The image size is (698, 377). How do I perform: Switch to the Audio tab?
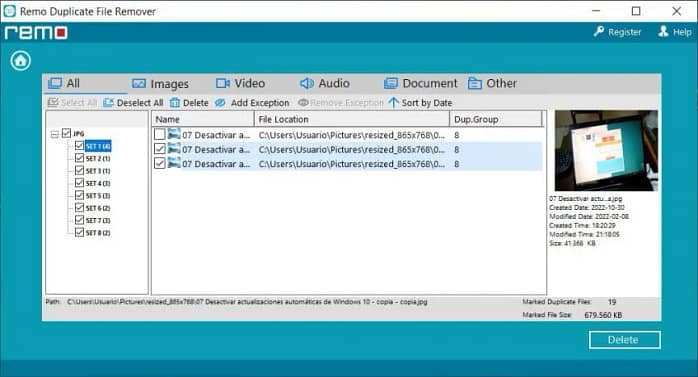(324, 83)
